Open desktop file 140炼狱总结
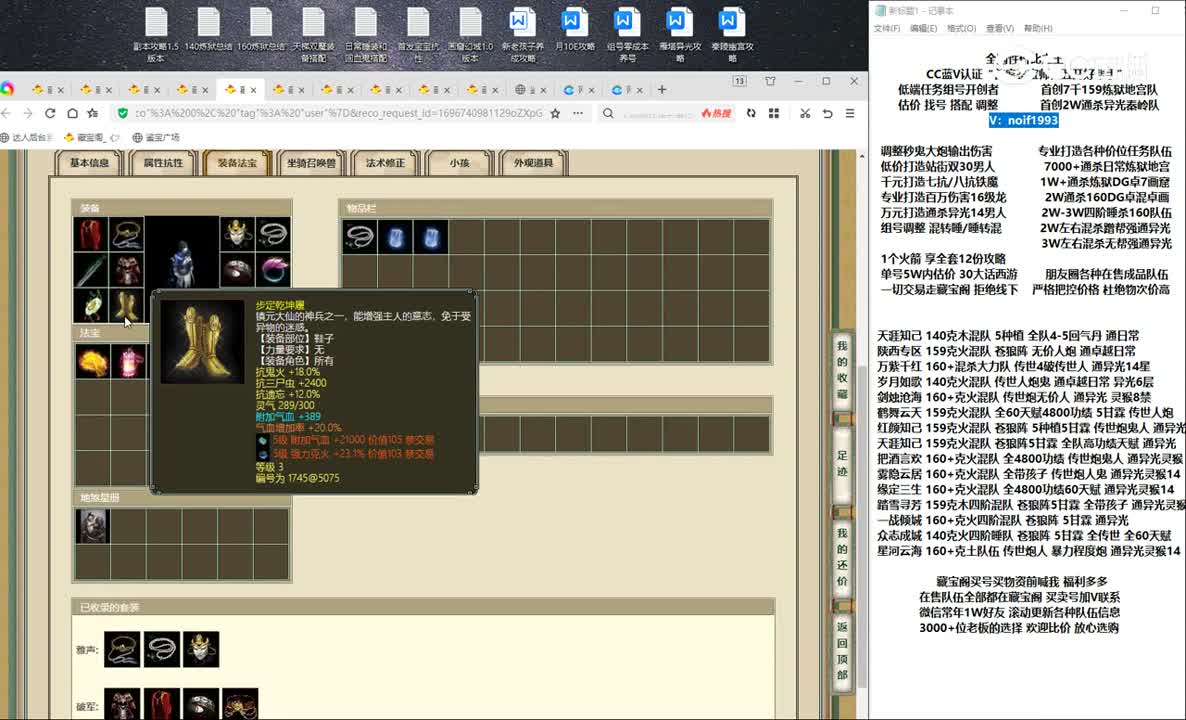1186x720 pixels. point(208,30)
